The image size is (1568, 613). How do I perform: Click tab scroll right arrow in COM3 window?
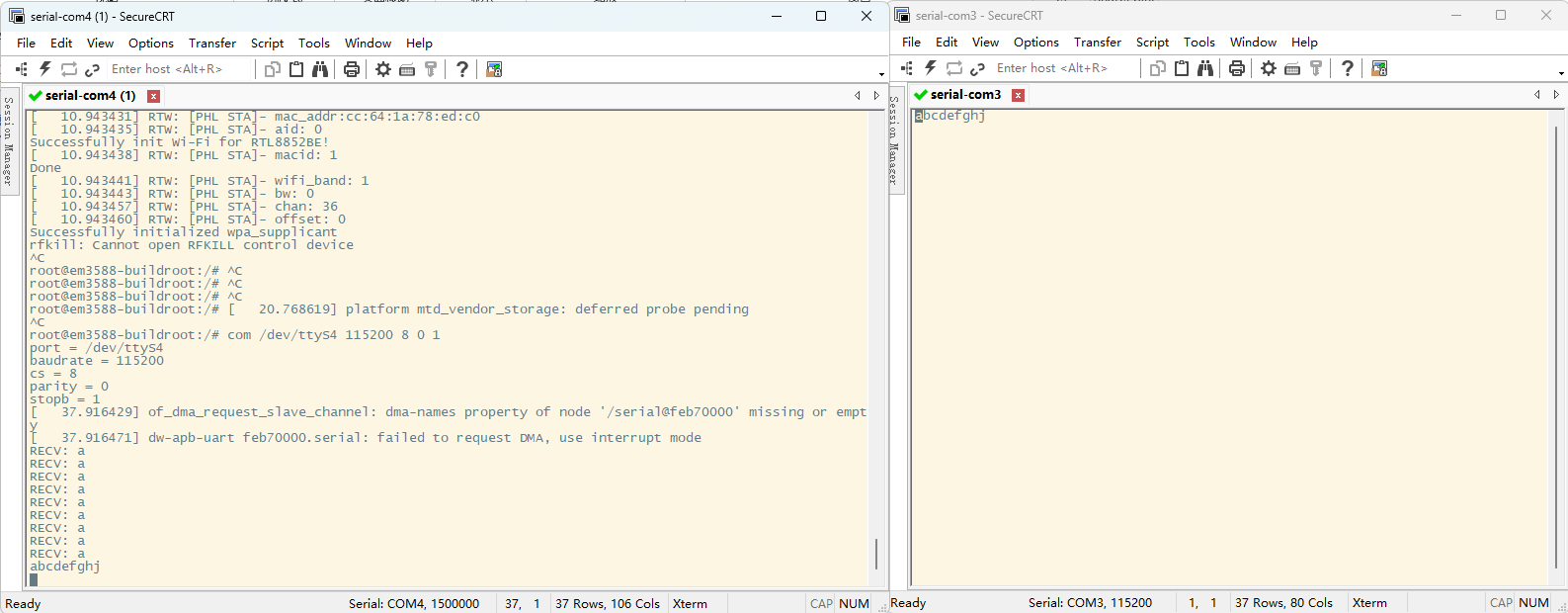coord(1556,95)
